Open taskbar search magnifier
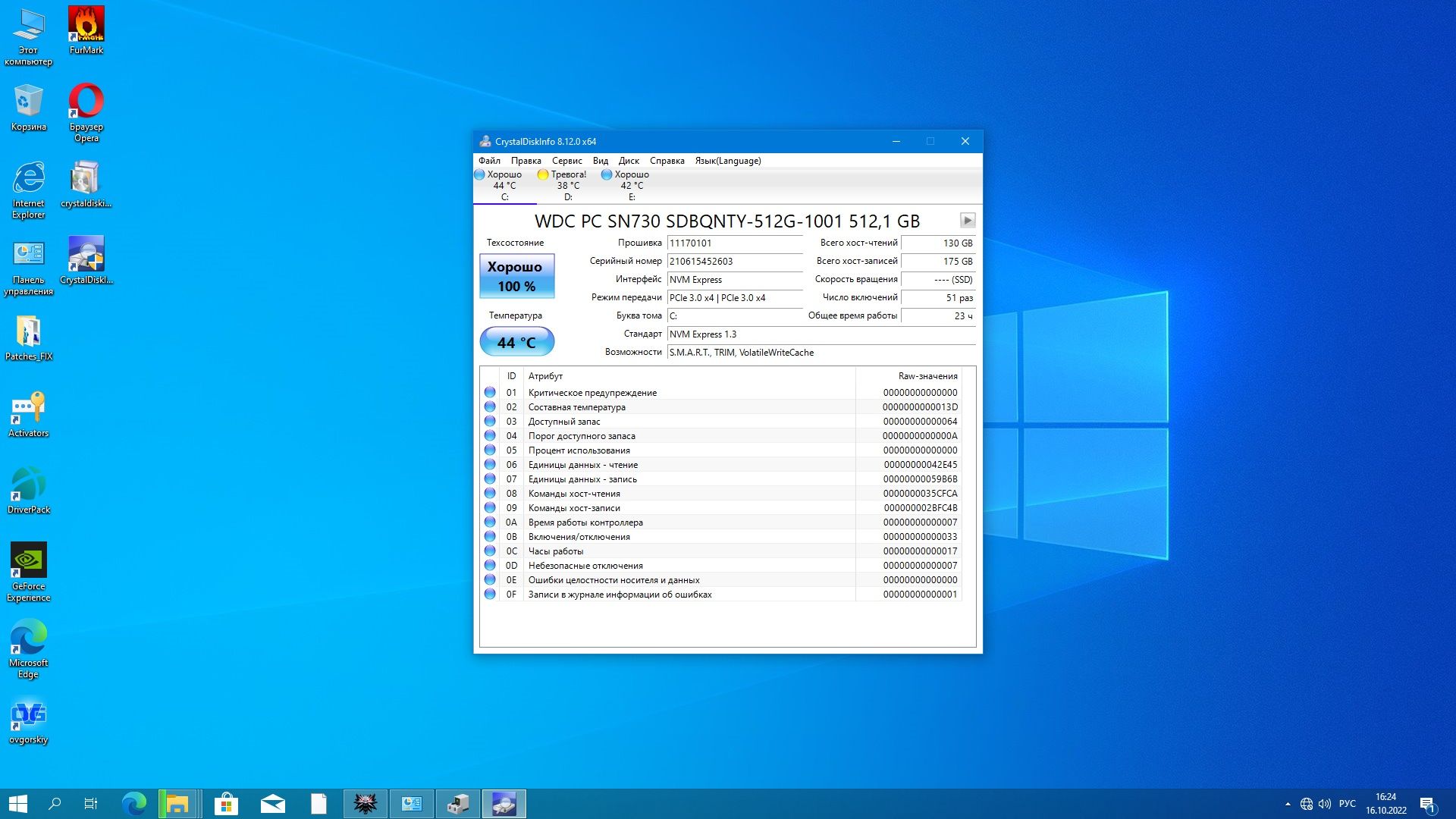Image resolution: width=1456 pixels, height=819 pixels. coord(55,804)
